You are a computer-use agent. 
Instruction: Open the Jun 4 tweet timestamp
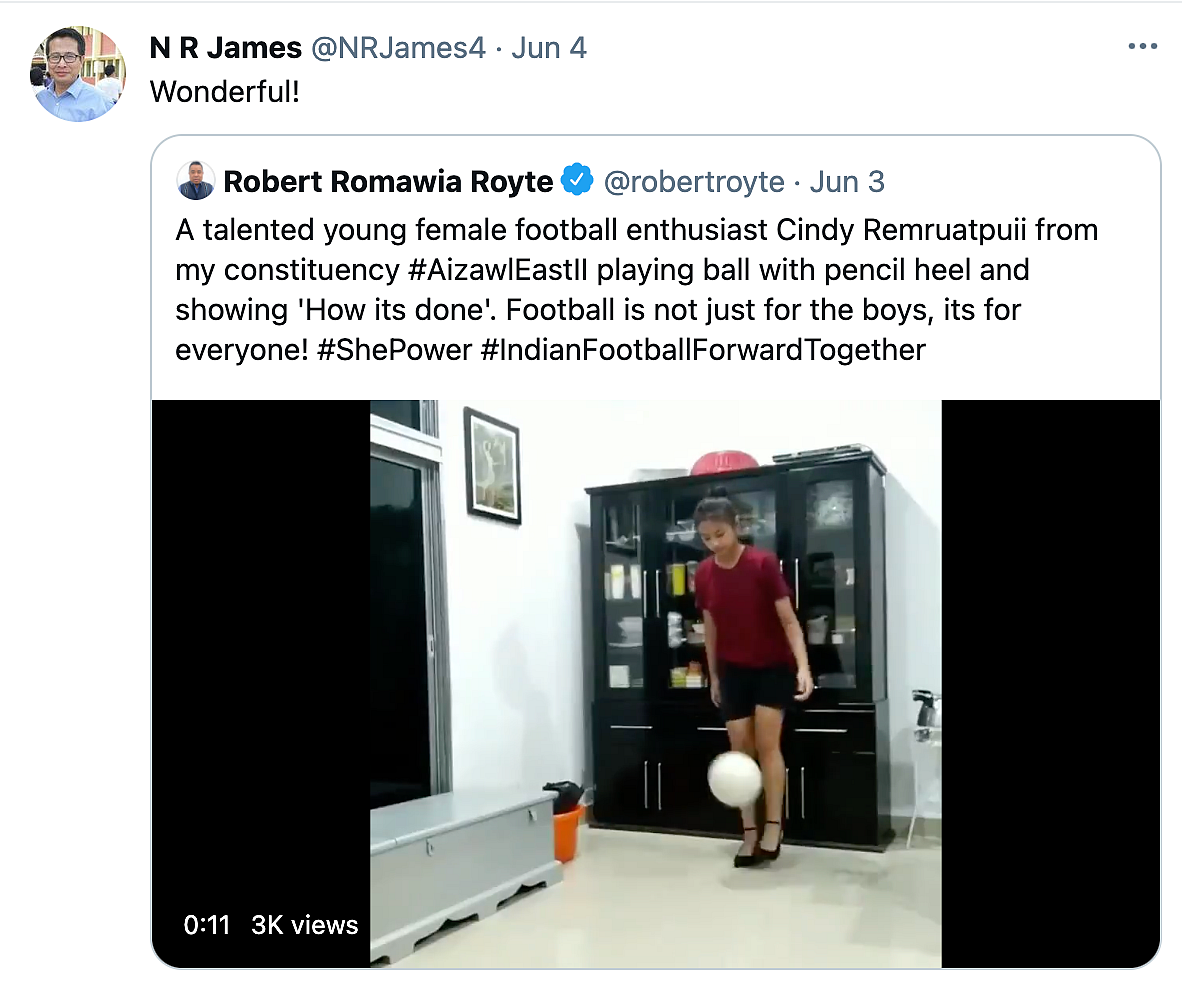[549, 48]
